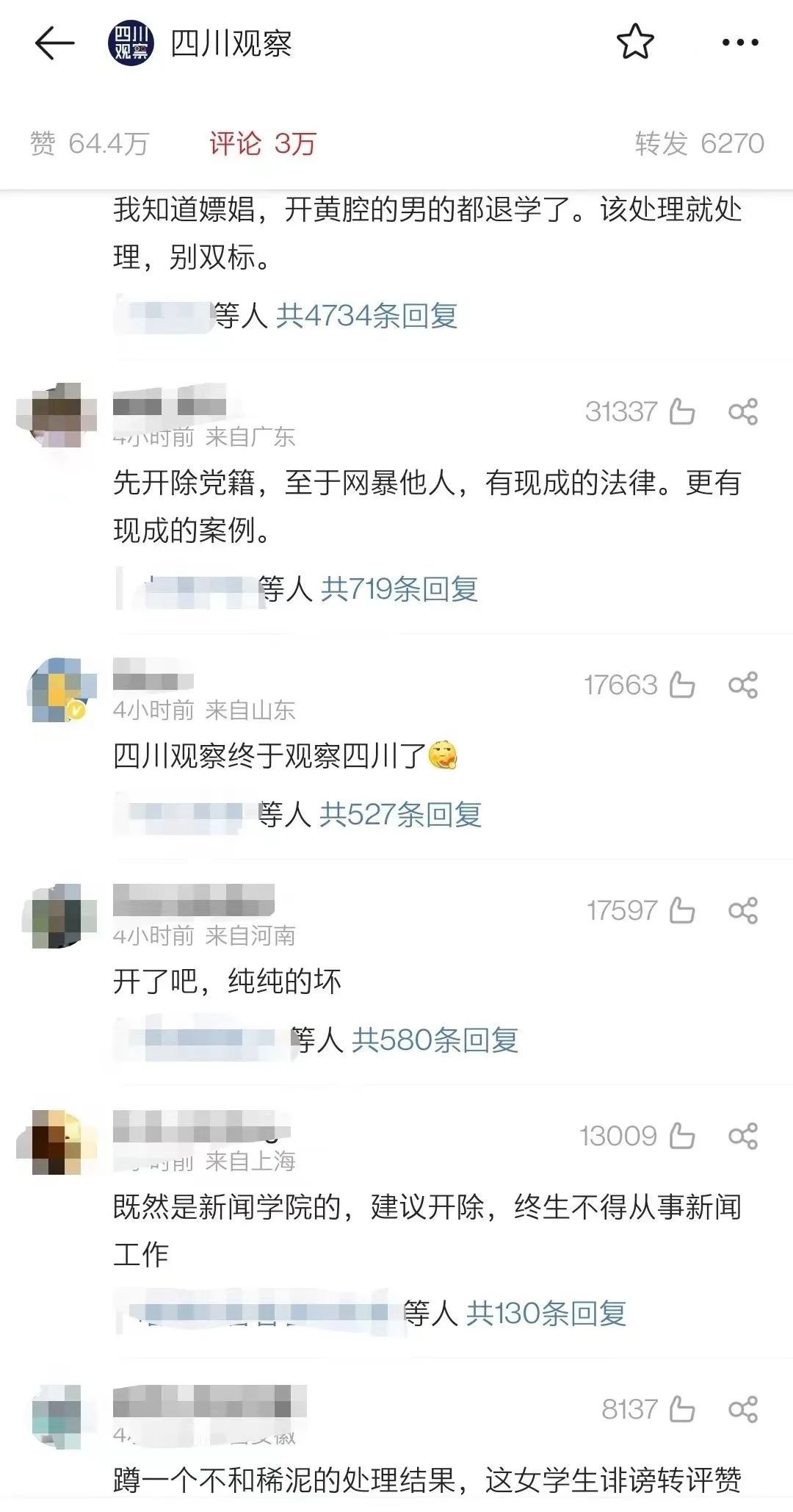Share the 开了吧，纯纯的坏 comment
This screenshot has width=793, height=1512.
743,910
